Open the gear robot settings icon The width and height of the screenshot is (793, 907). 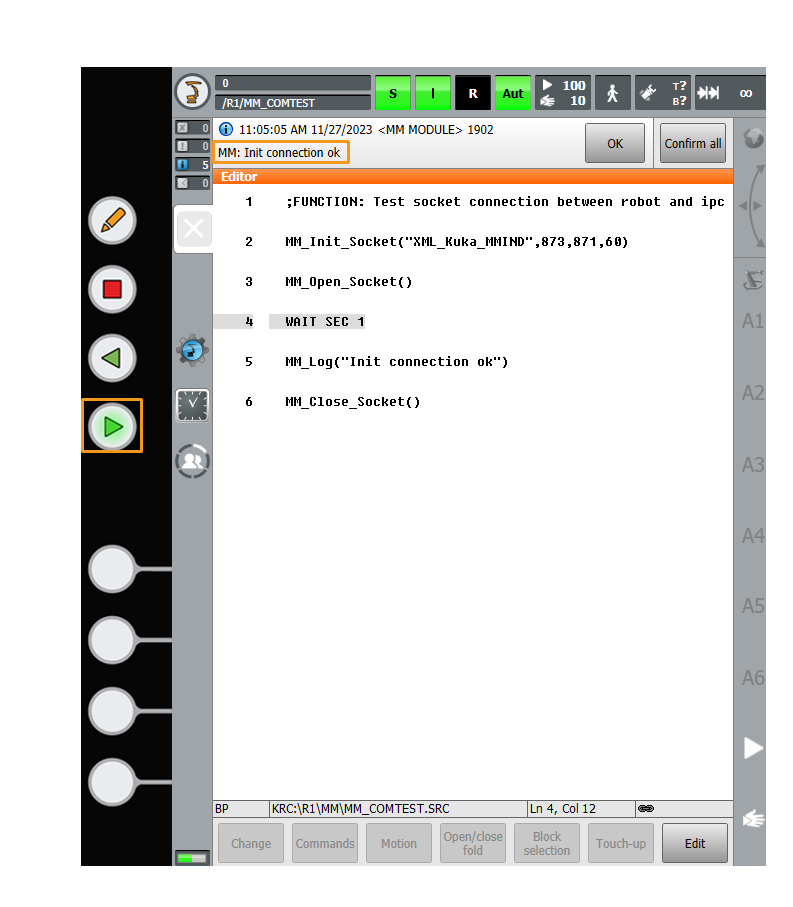pyautogui.click(x=193, y=350)
